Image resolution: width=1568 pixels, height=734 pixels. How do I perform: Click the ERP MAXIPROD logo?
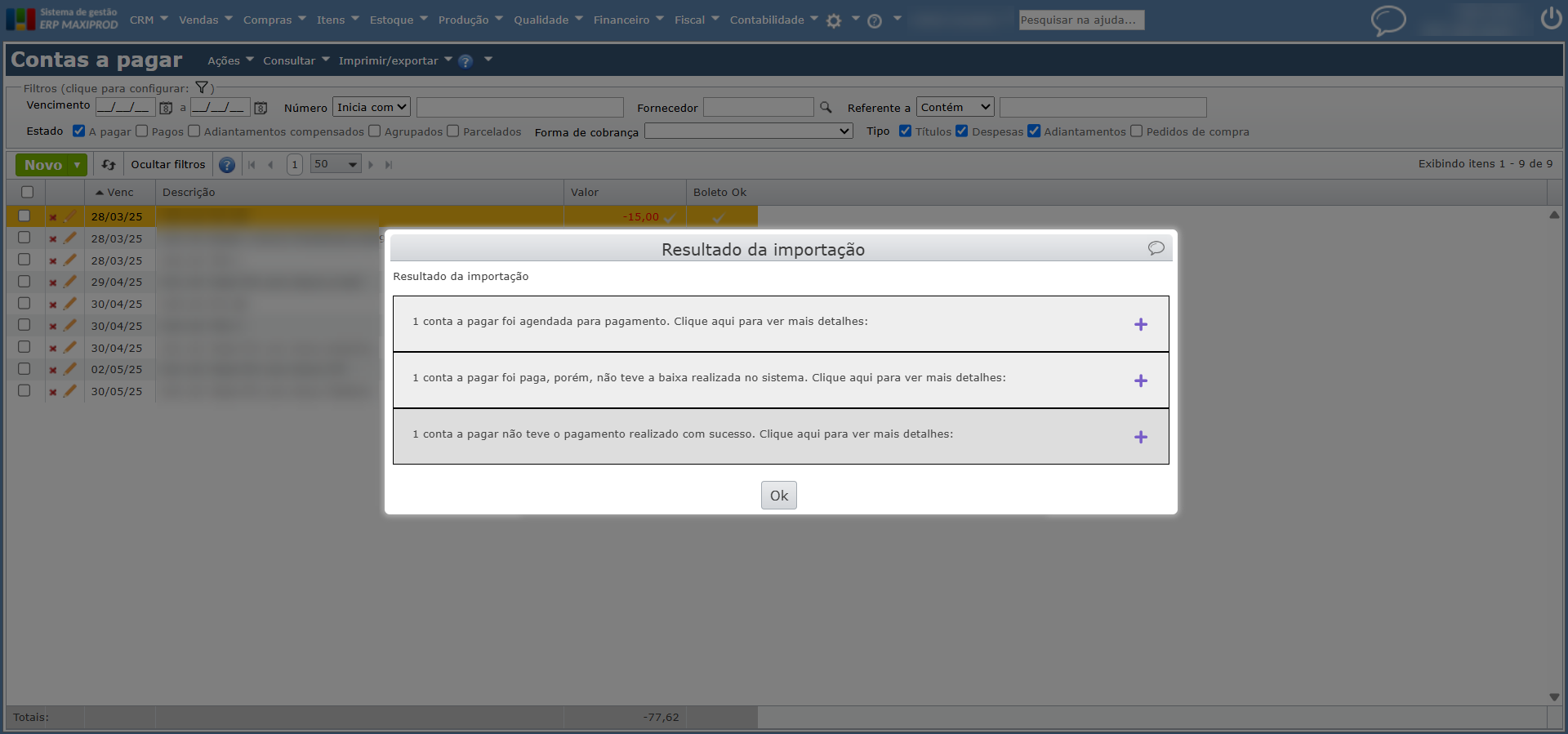point(62,19)
